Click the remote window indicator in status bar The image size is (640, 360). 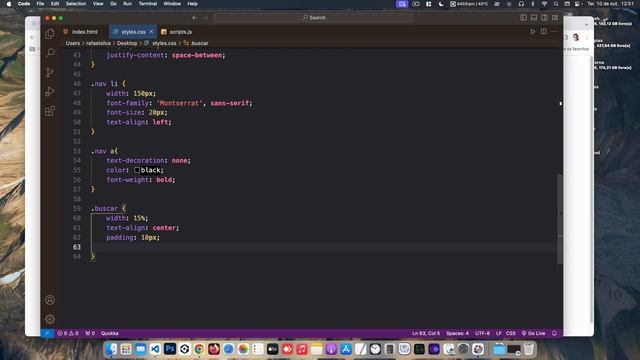tap(47, 333)
